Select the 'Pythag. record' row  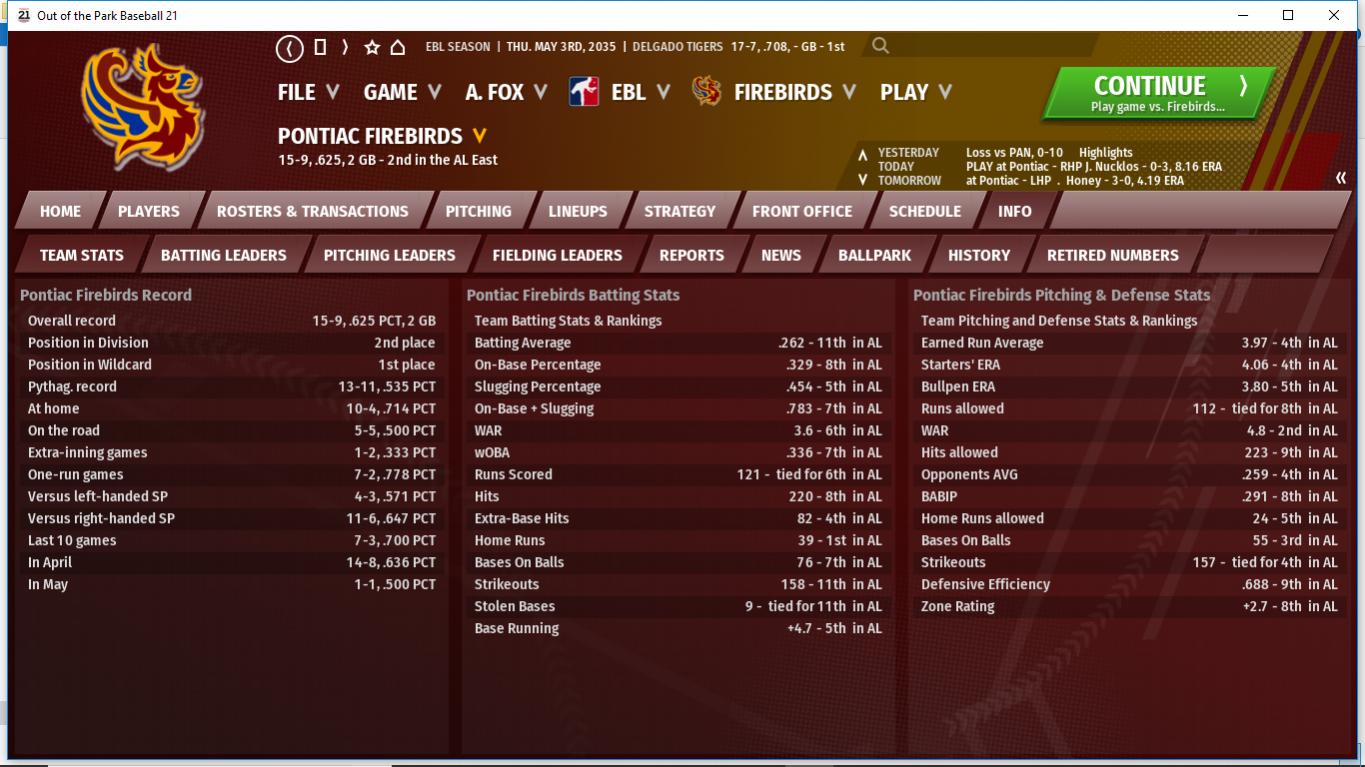232,387
